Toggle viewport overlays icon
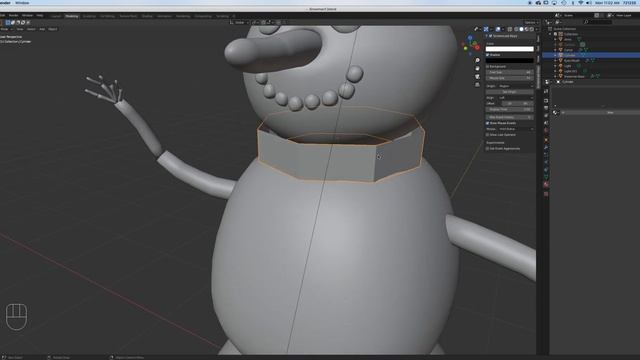 [x=498, y=29]
